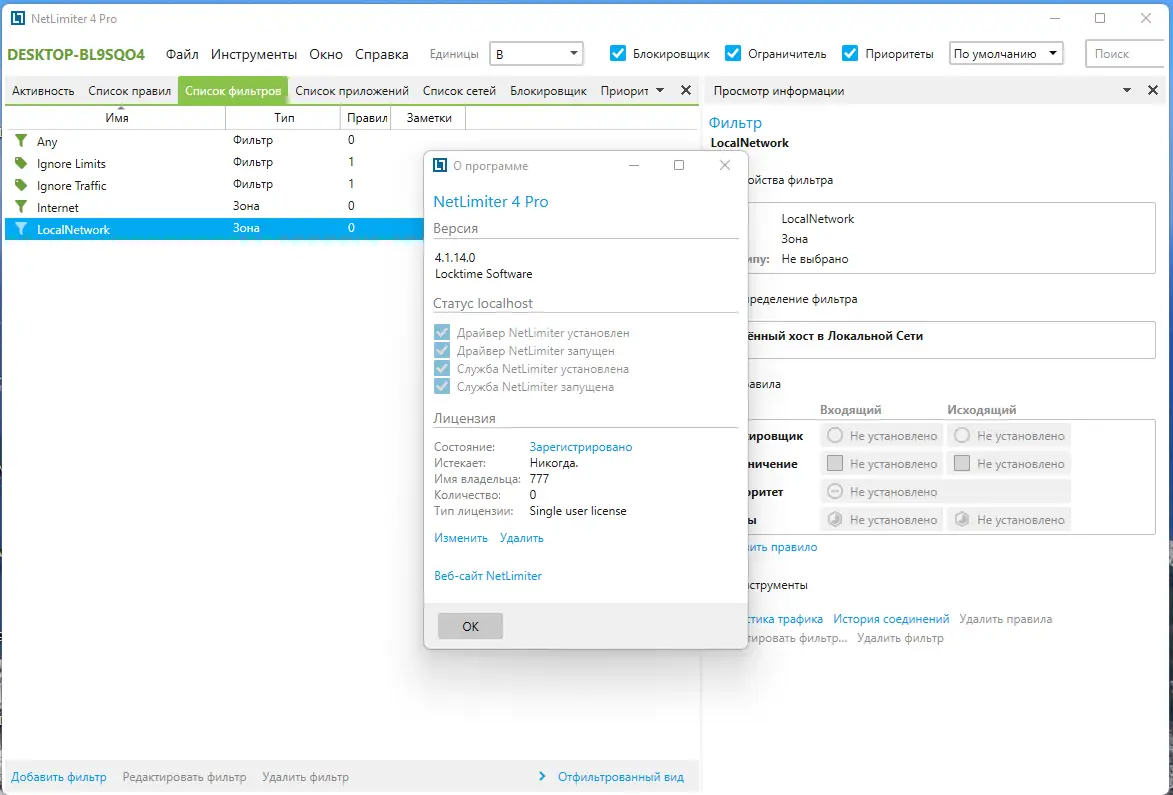Open История соединений link
The width and height of the screenshot is (1173, 795).
(891, 618)
